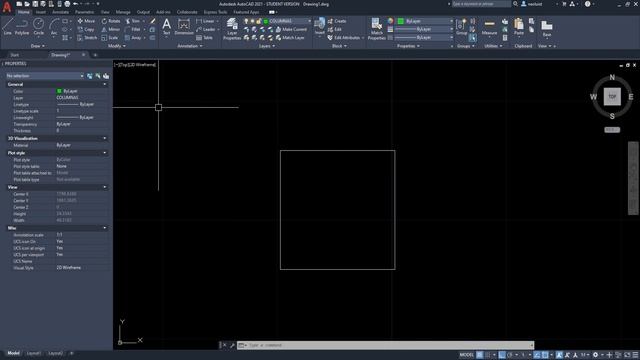Open the Measure utility
640x360 pixels.
tap(489, 27)
